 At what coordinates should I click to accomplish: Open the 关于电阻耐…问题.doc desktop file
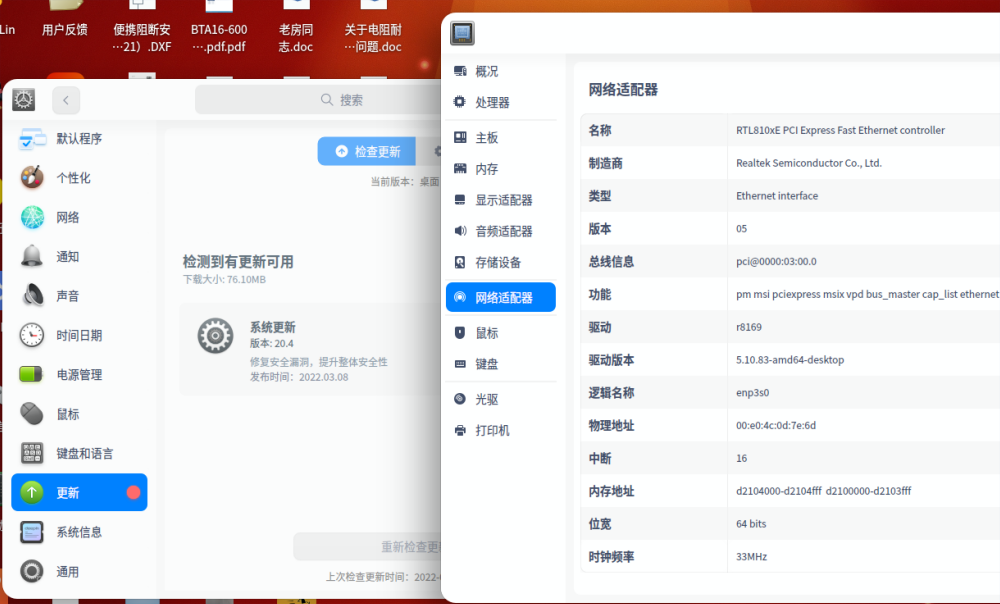pyautogui.click(x=373, y=29)
